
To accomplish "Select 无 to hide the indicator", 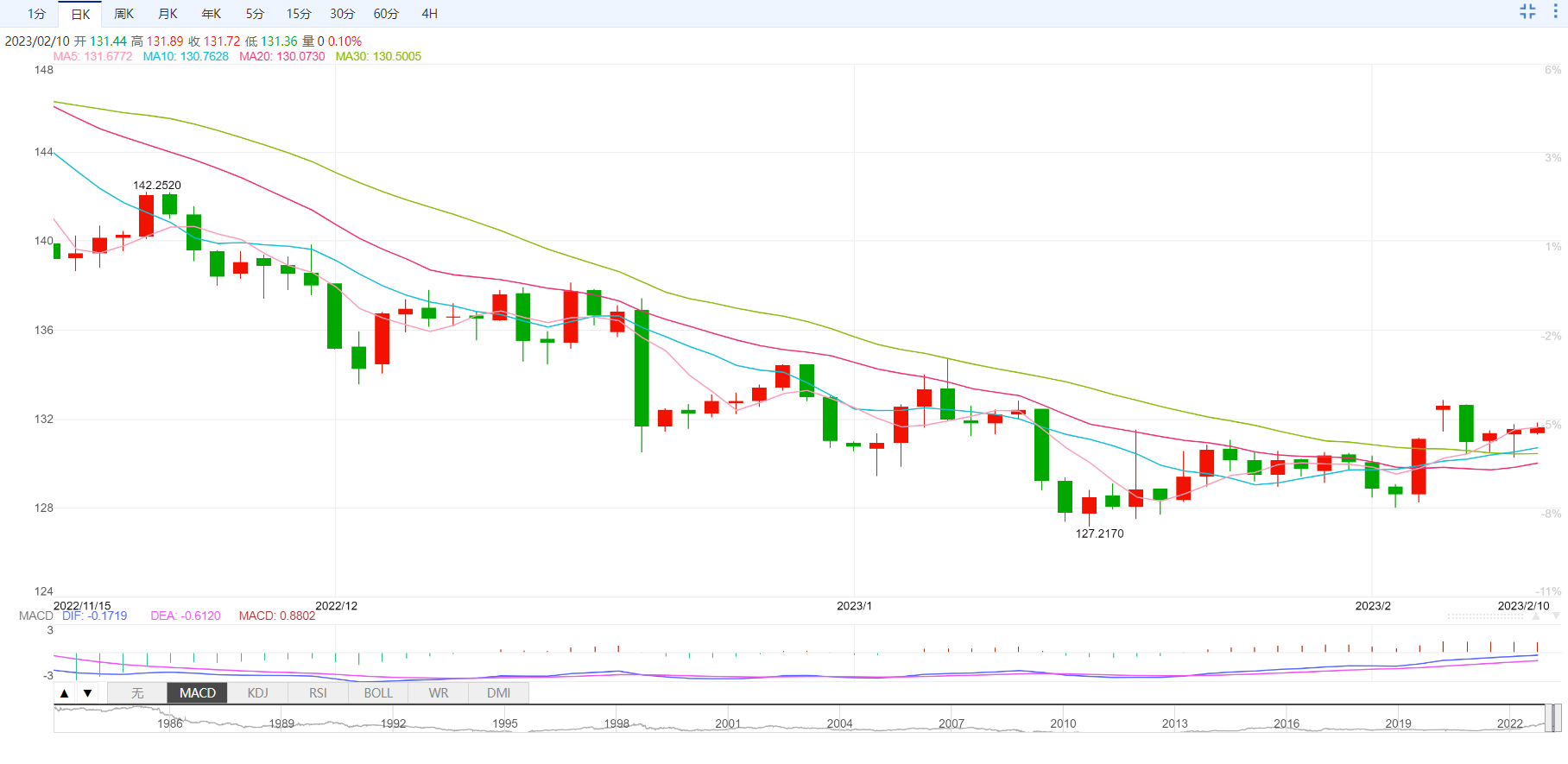I will (x=137, y=693).
